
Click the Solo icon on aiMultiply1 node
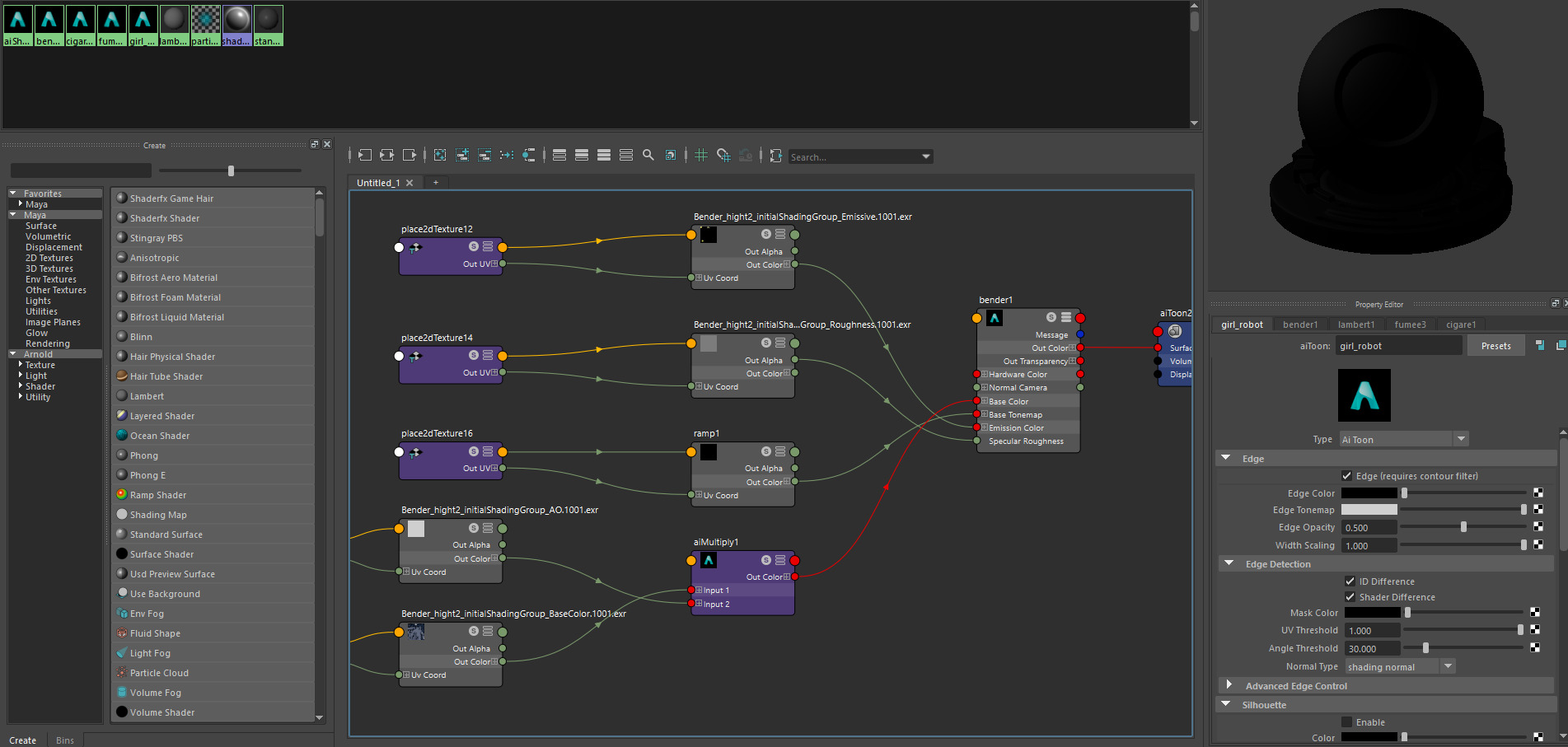pyautogui.click(x=766, y=560)
